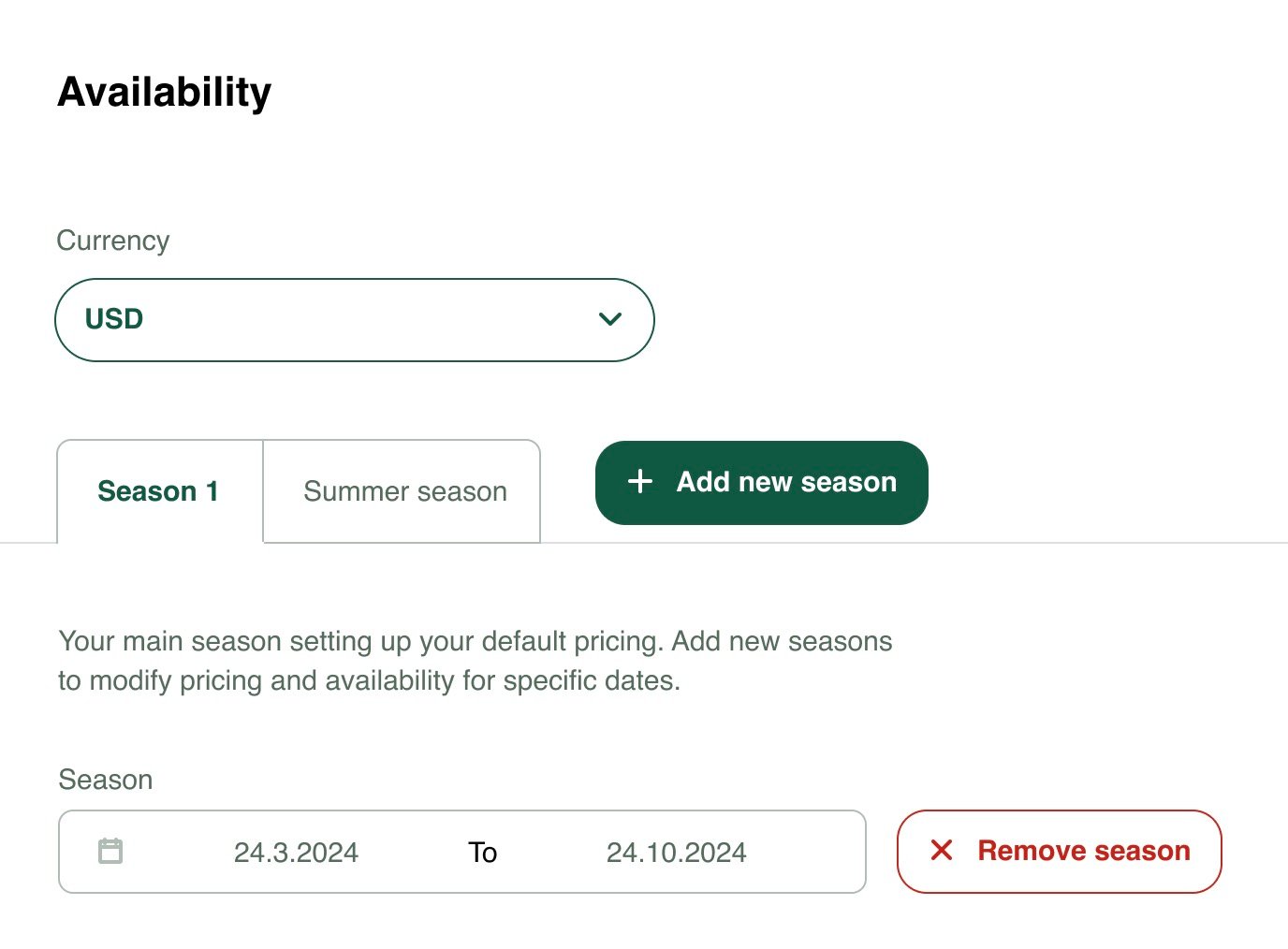This screenshot has width=1288, height=949.
Task: Click the chevron arrow on the USD selector
Action: pos(609,319)
